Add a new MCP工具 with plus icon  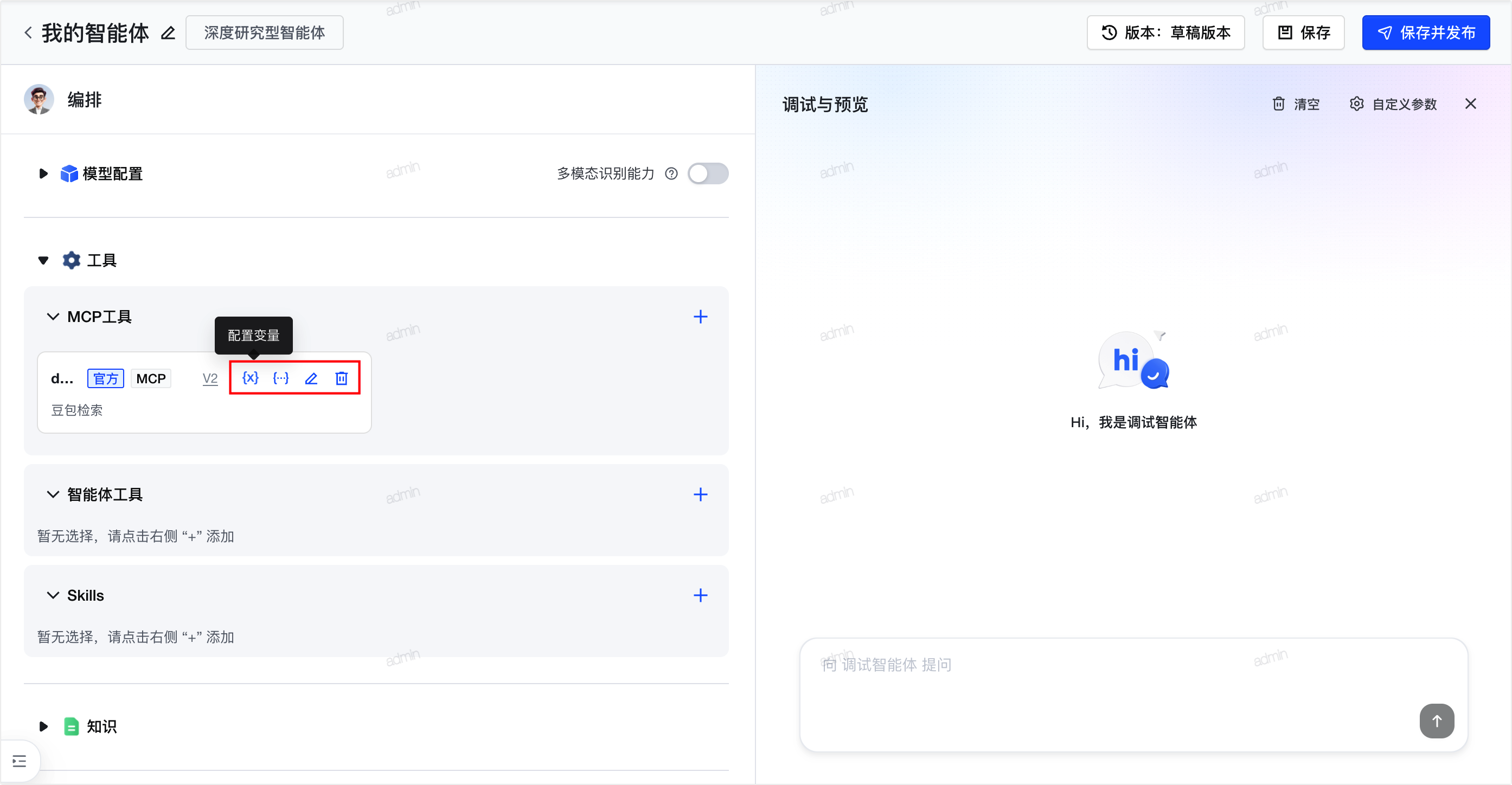pyautogui.click(x=700, y=317)
